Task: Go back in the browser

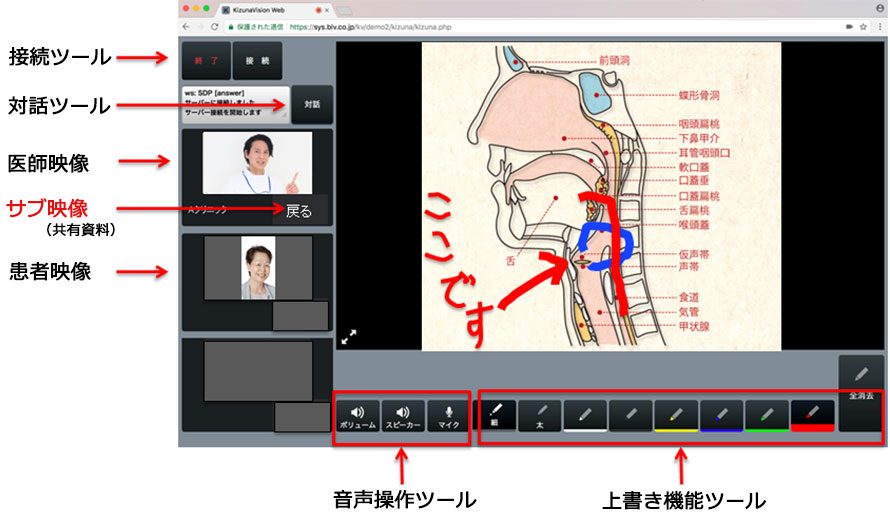Action: tap(186, 27)
